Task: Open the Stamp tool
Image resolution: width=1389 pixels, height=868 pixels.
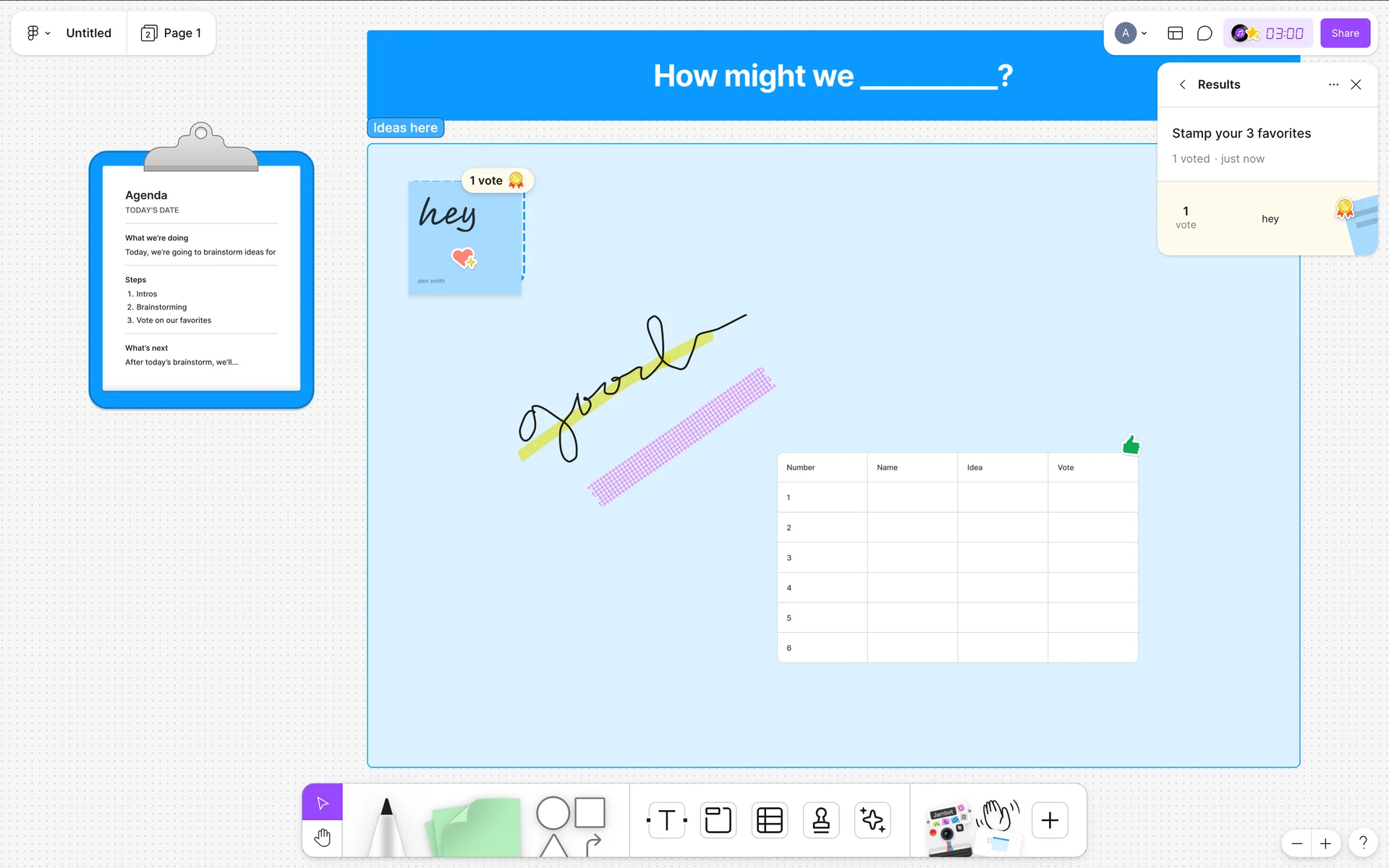Action: click(x=821, y=820)
